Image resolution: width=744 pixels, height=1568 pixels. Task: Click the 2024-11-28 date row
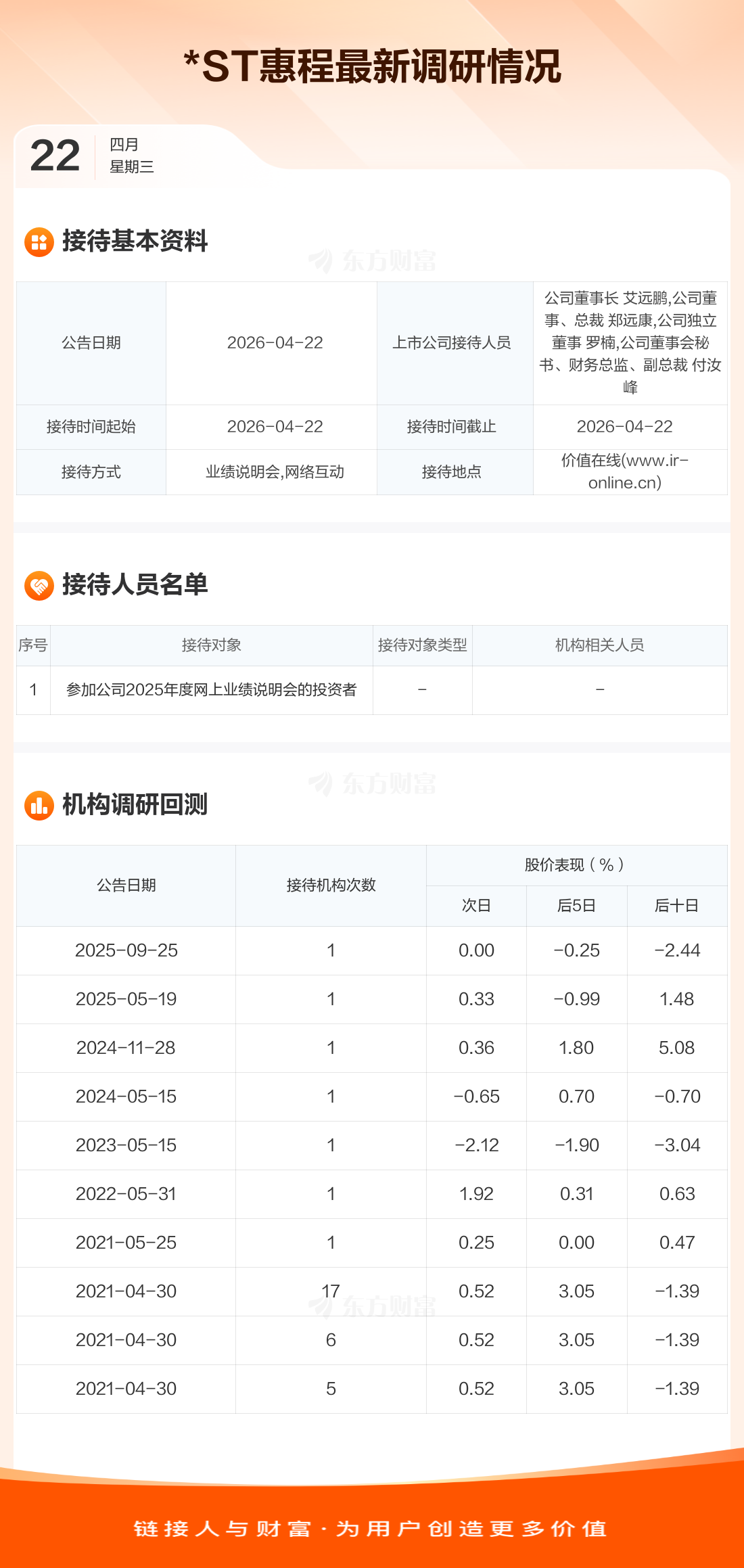372,1048
